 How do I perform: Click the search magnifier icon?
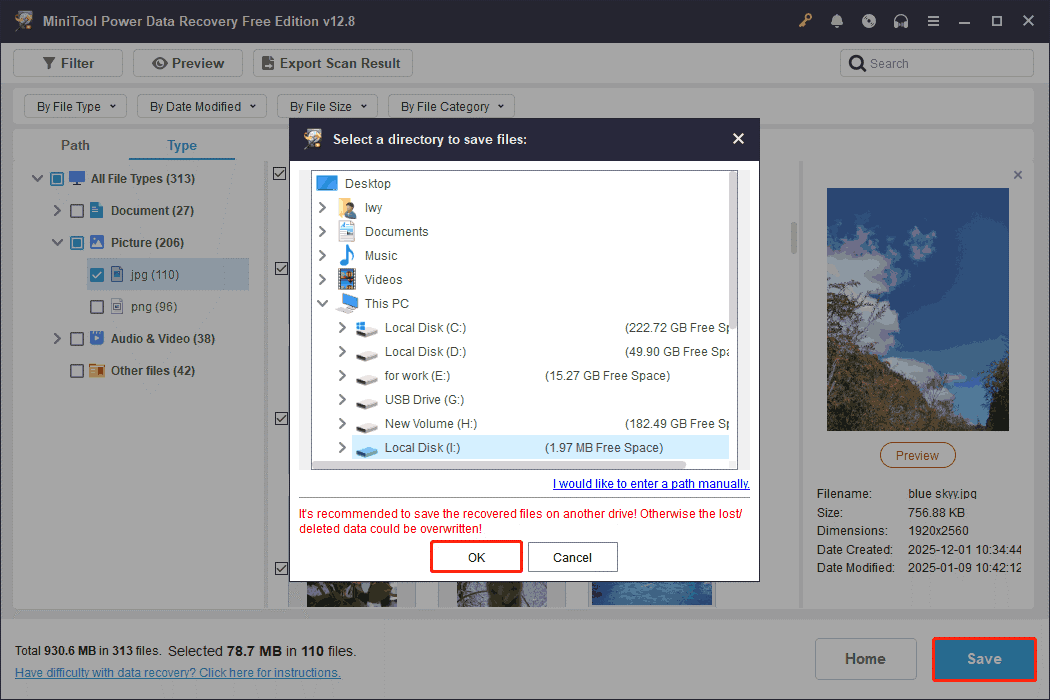coord(858,62)
